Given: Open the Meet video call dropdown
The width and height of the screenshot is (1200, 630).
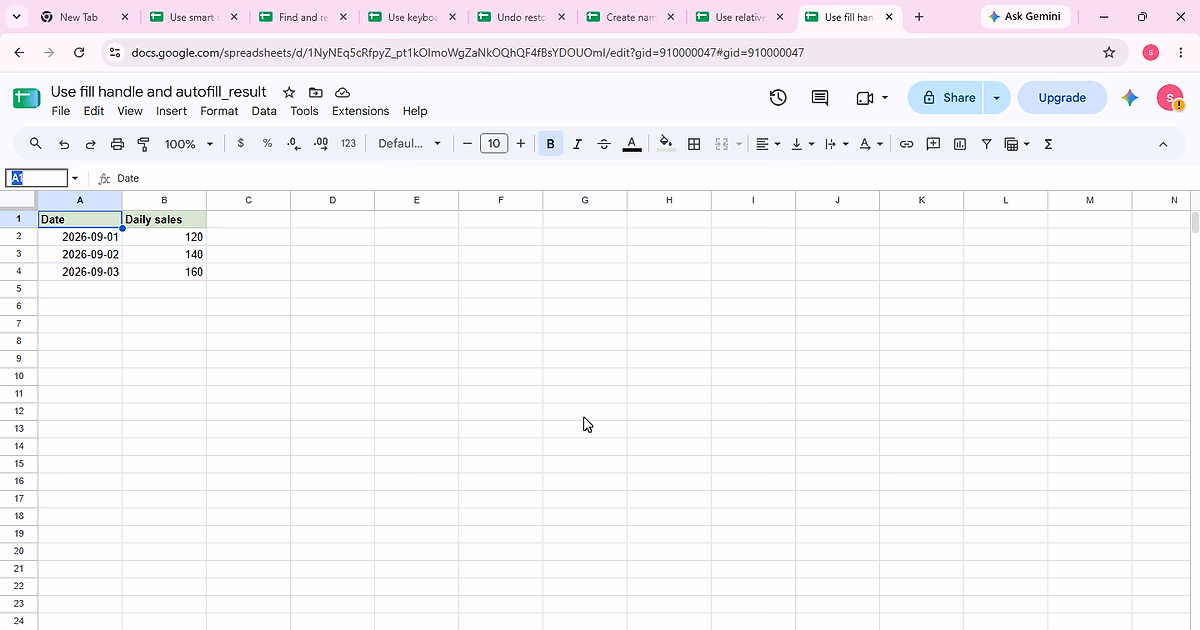Looking at the screenshot, I should click(x=872, y=97).
